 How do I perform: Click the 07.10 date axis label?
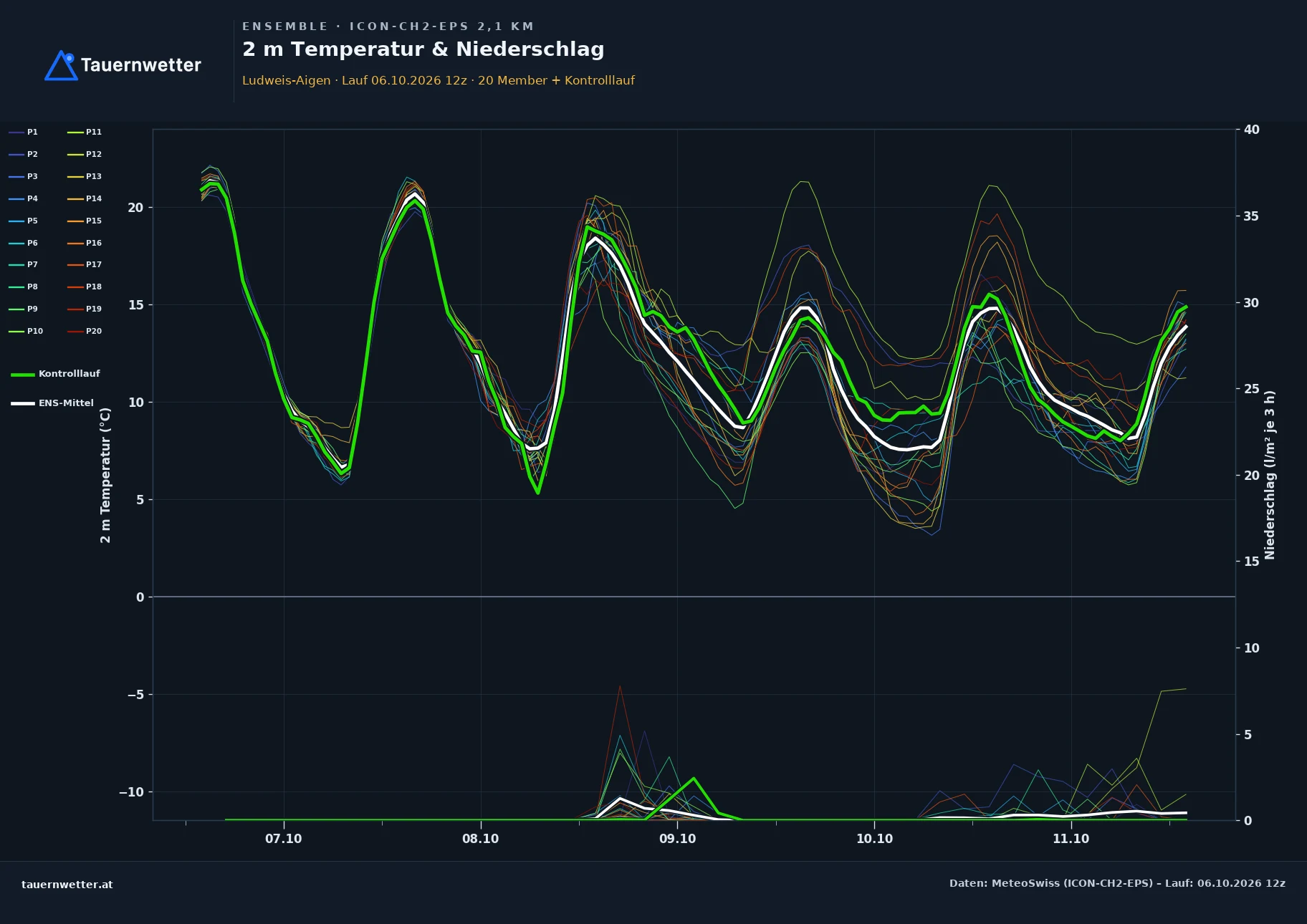[x=284, y=839]
